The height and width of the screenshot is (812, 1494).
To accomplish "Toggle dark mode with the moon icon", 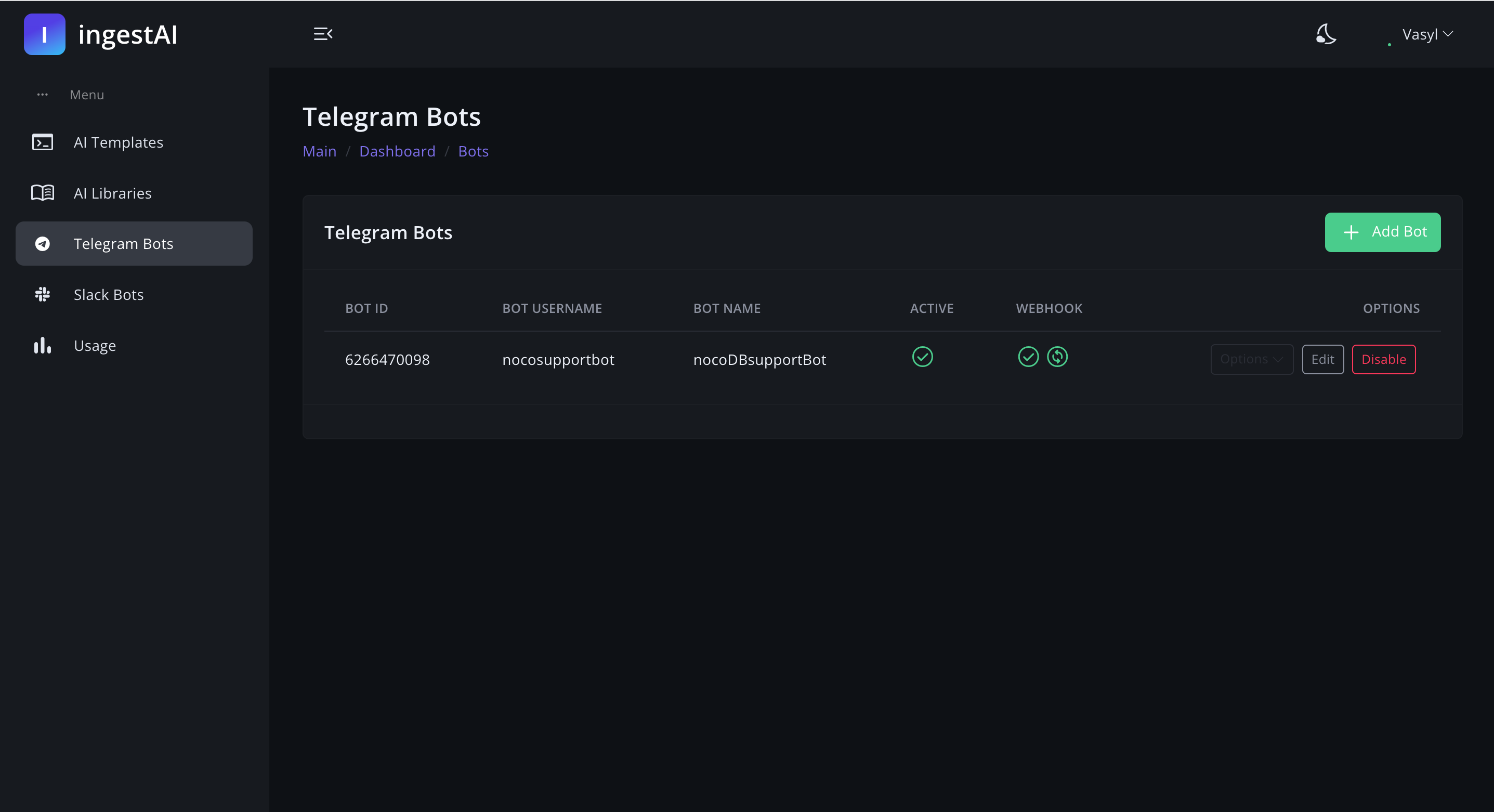I will point(1326,34).
